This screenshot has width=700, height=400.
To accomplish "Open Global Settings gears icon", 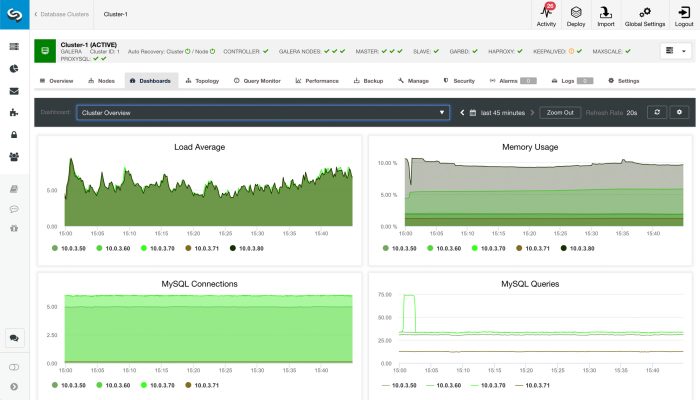I will pos(645,12).
